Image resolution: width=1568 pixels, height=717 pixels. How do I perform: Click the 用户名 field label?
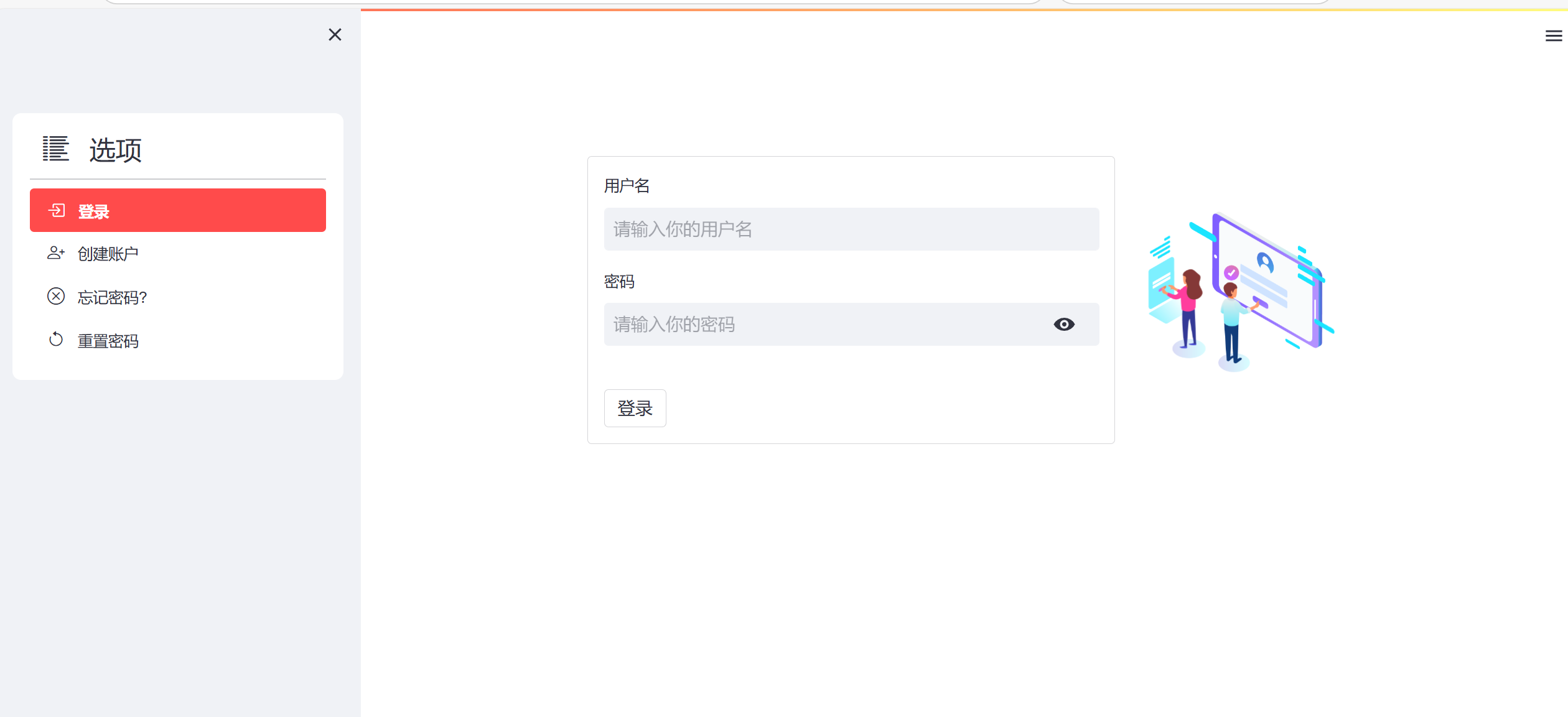[x=627, y=186]
